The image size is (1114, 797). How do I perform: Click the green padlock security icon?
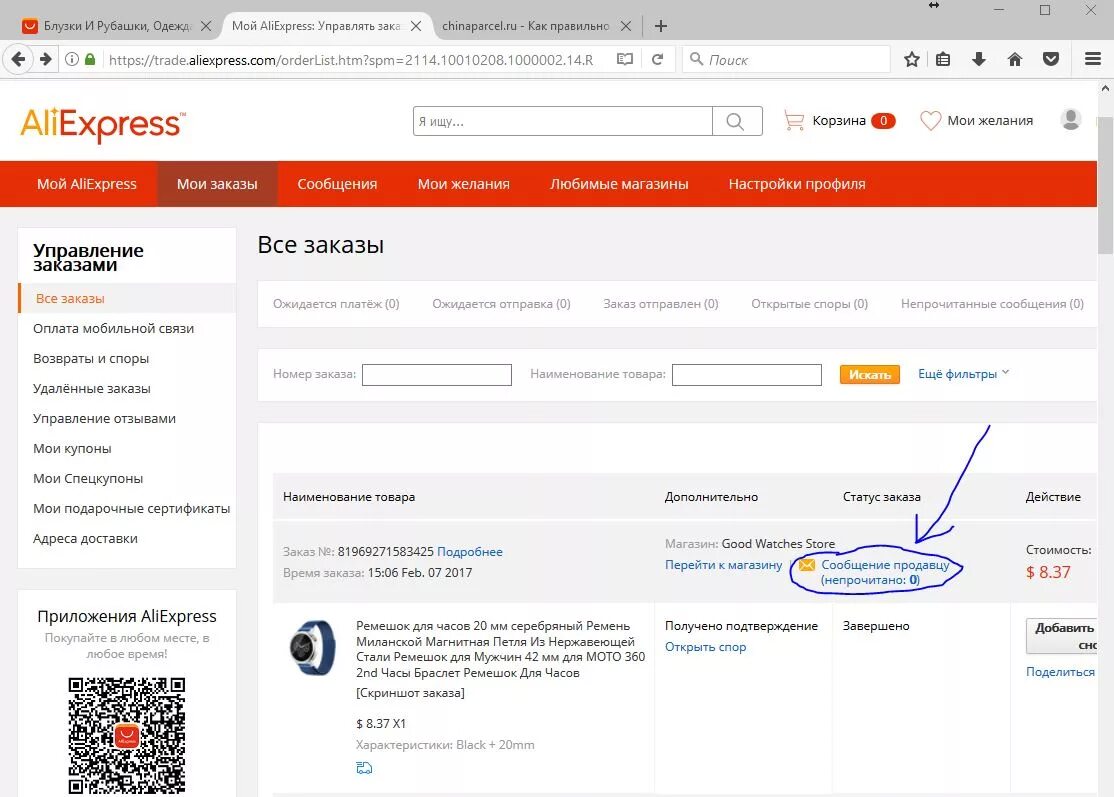[x=90, y=60]
